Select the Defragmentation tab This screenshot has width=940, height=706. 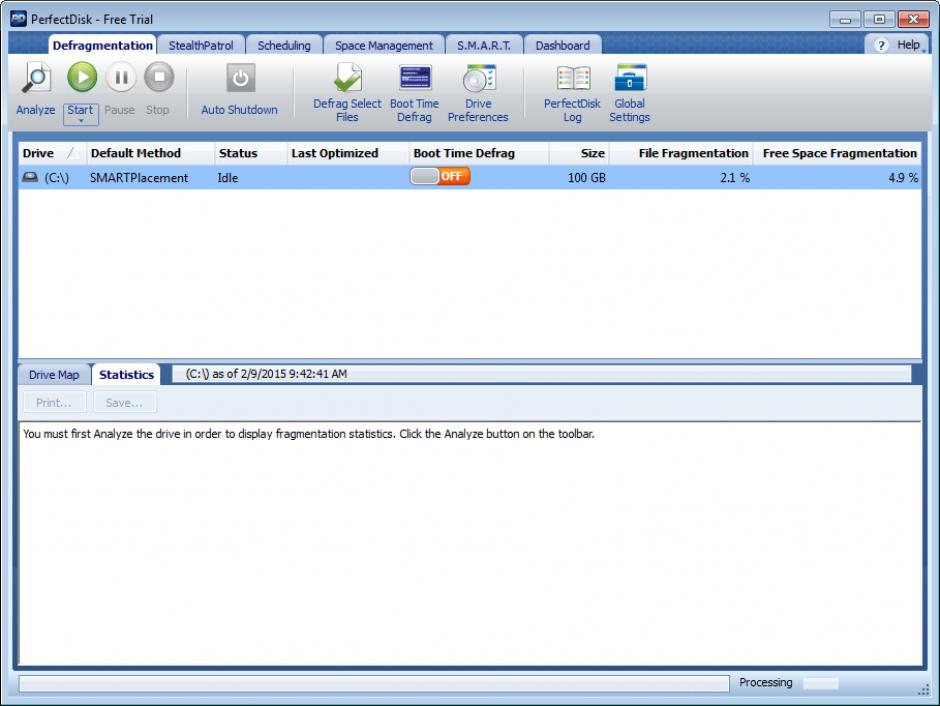point(103,46)
